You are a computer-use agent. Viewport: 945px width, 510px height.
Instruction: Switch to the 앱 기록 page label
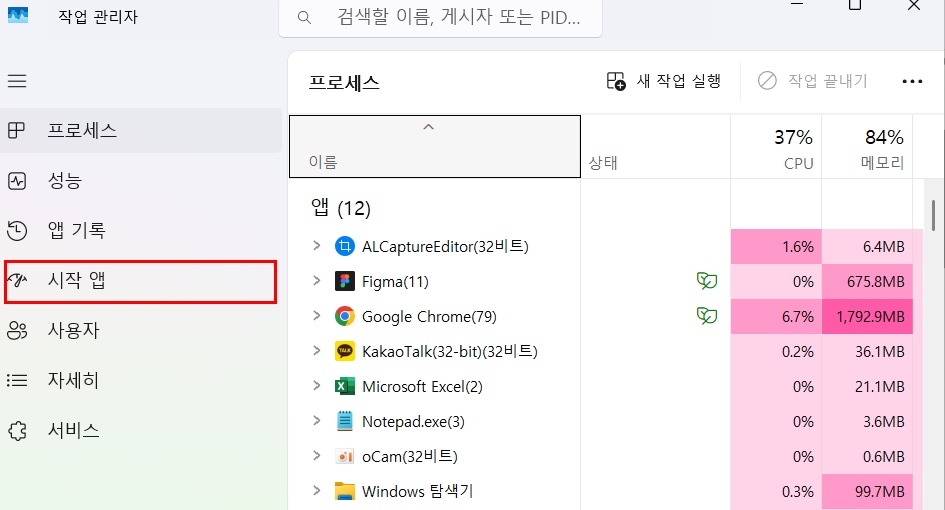pos(77,230)
